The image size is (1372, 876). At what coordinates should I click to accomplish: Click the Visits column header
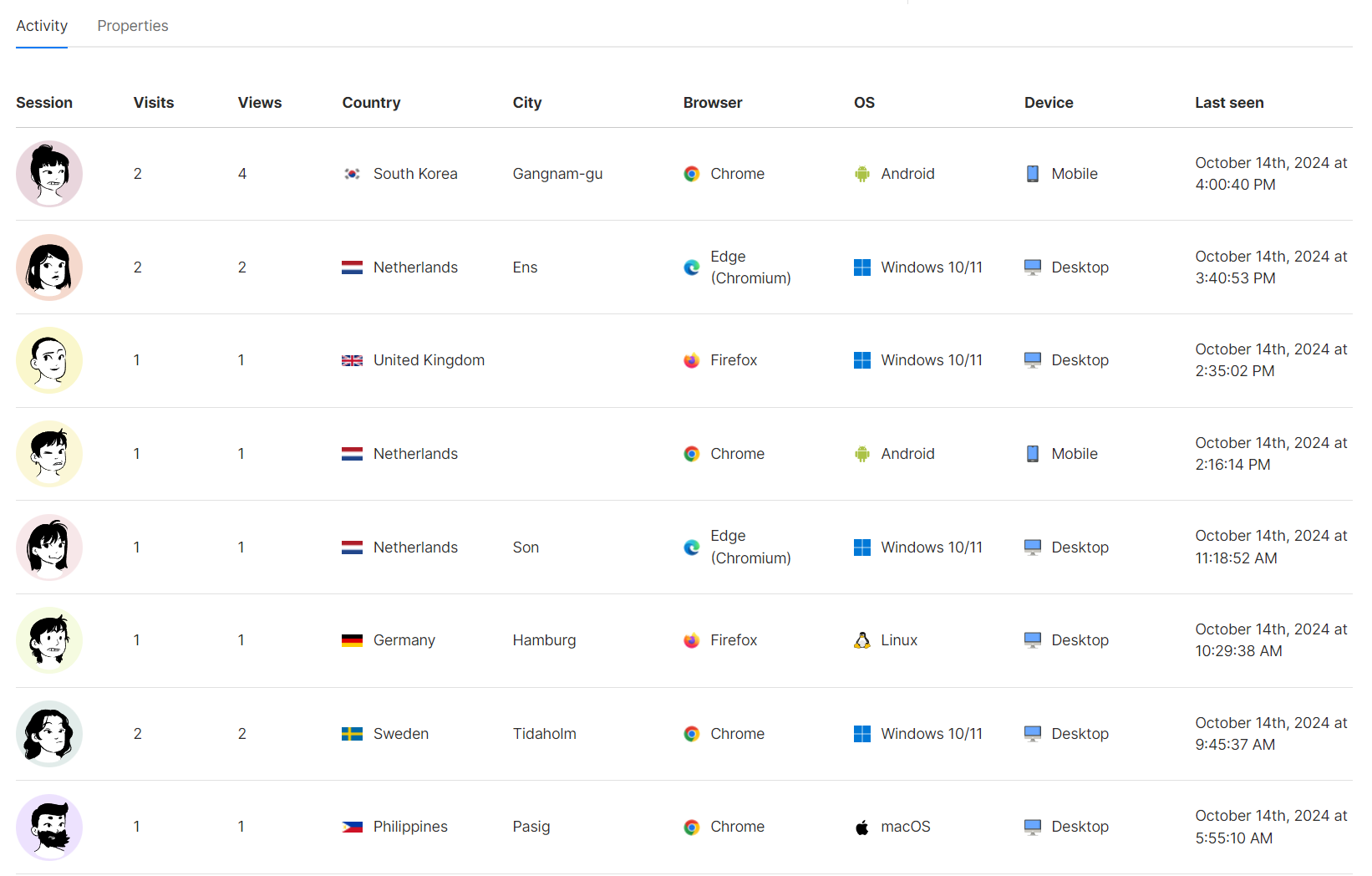[x=154, y=102]
